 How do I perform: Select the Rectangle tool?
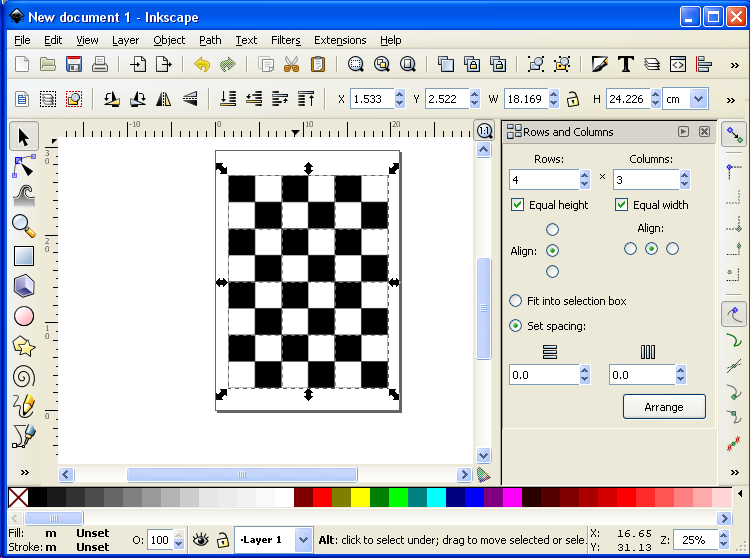tap(23, 256)
